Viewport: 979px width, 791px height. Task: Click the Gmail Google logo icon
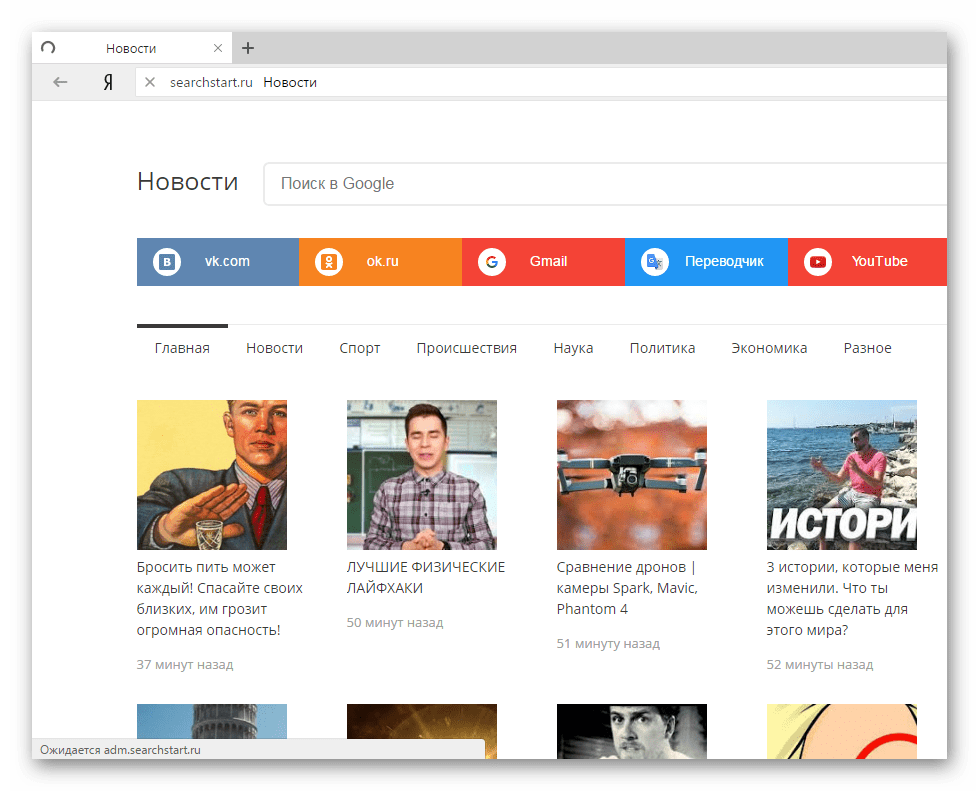(491, 262)
